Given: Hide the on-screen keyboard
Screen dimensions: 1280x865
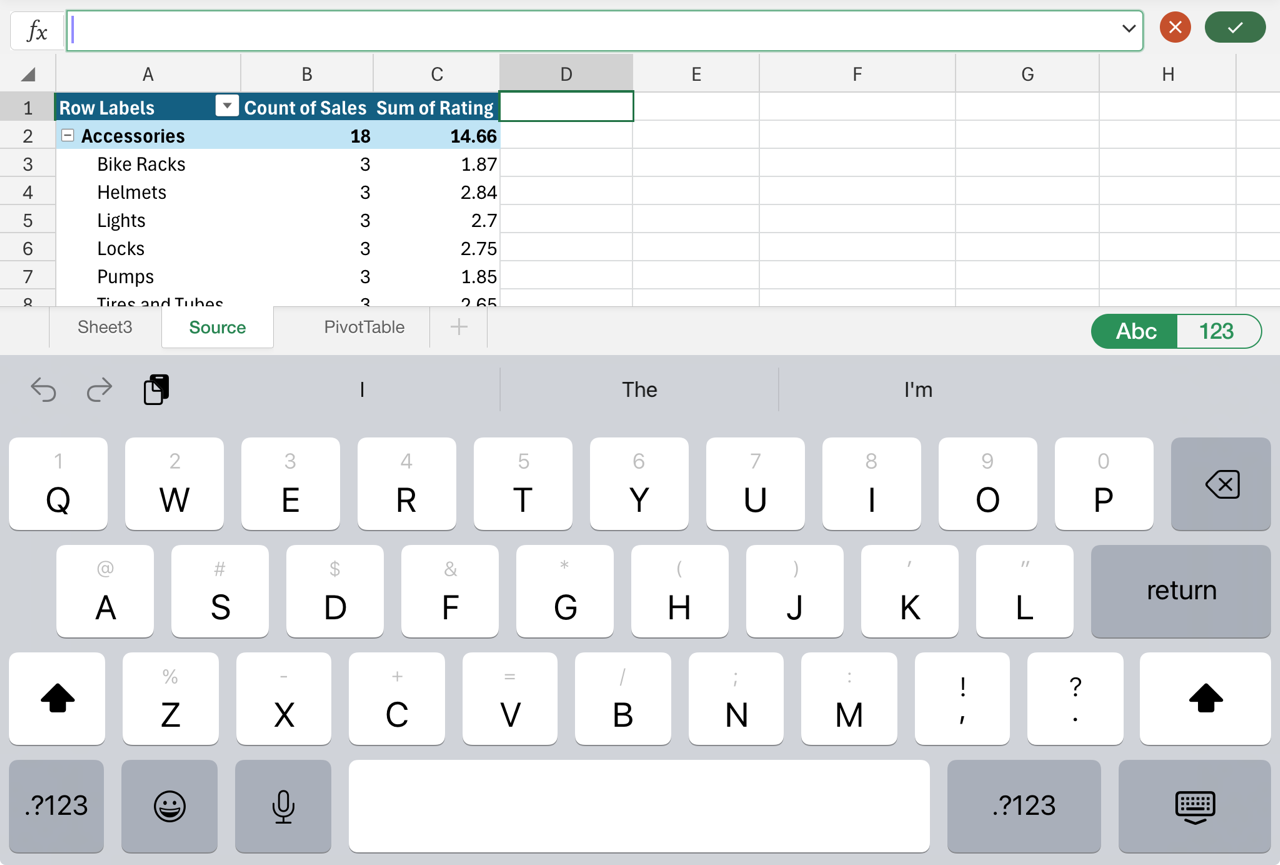Looking at the screenshot, I should point(1195,806).
